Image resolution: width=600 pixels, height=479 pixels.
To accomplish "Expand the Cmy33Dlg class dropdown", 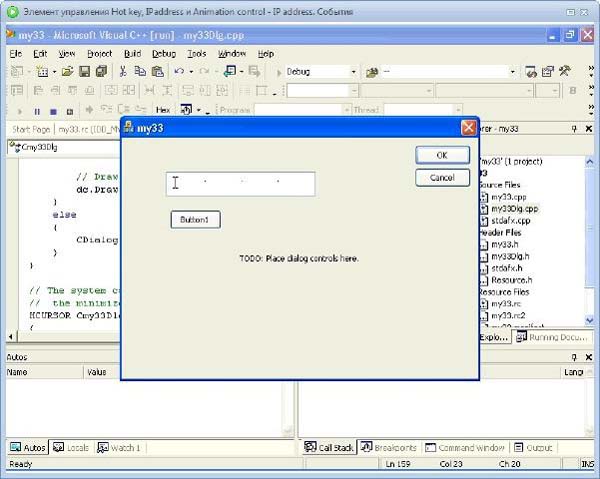I will coord(60,147).
